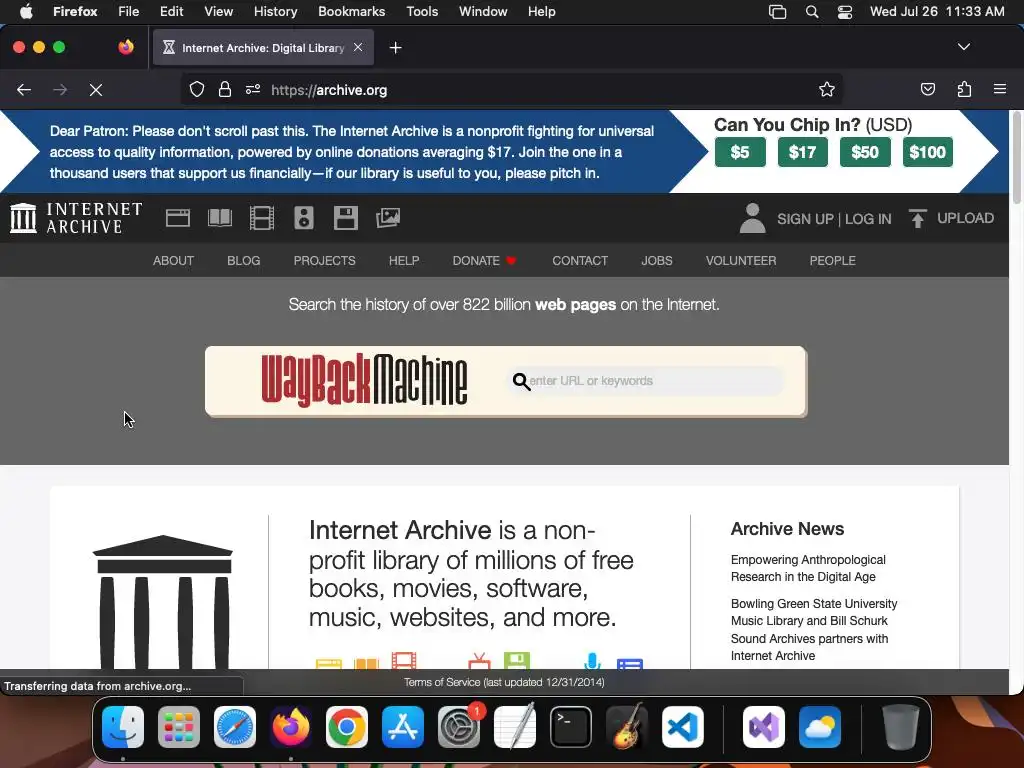Open the History menu
The height and width of the screenshot is (768, 1024).
[x=275, y=12]
